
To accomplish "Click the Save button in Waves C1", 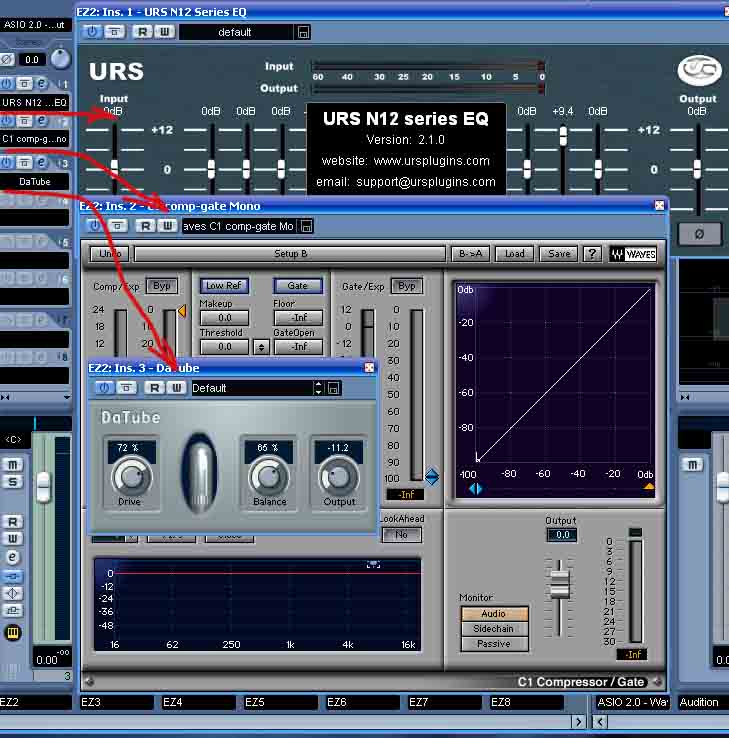I will 559,254.
